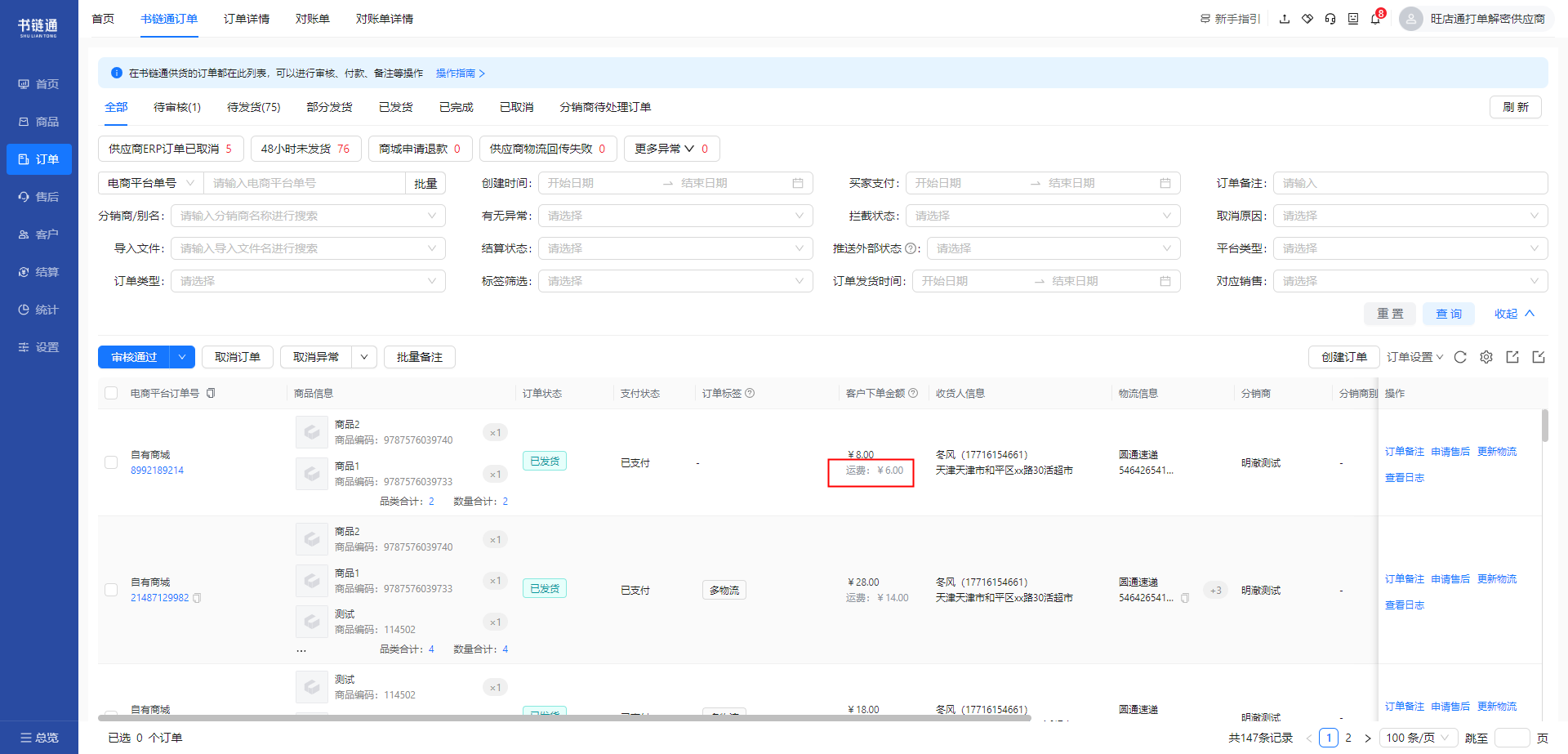This screenshot has width=1568, height=754.
Task: Switch to 待审核(1) tab
Action: [x=177, y=107]
